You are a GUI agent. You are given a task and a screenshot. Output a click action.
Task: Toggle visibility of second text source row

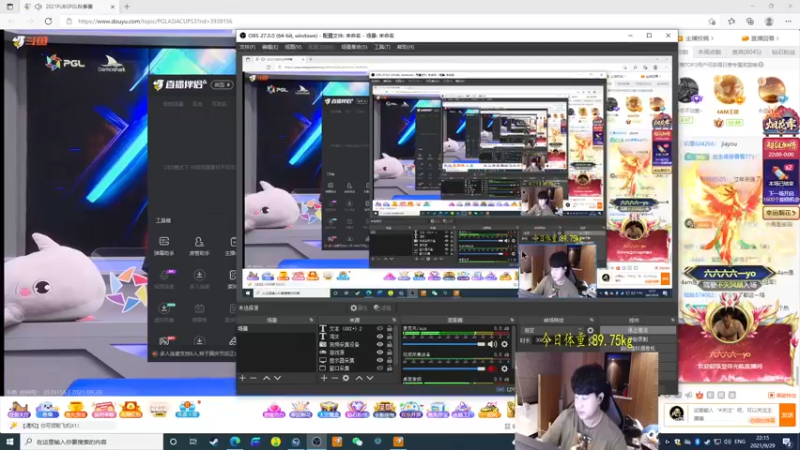click(x=380, y=337)
